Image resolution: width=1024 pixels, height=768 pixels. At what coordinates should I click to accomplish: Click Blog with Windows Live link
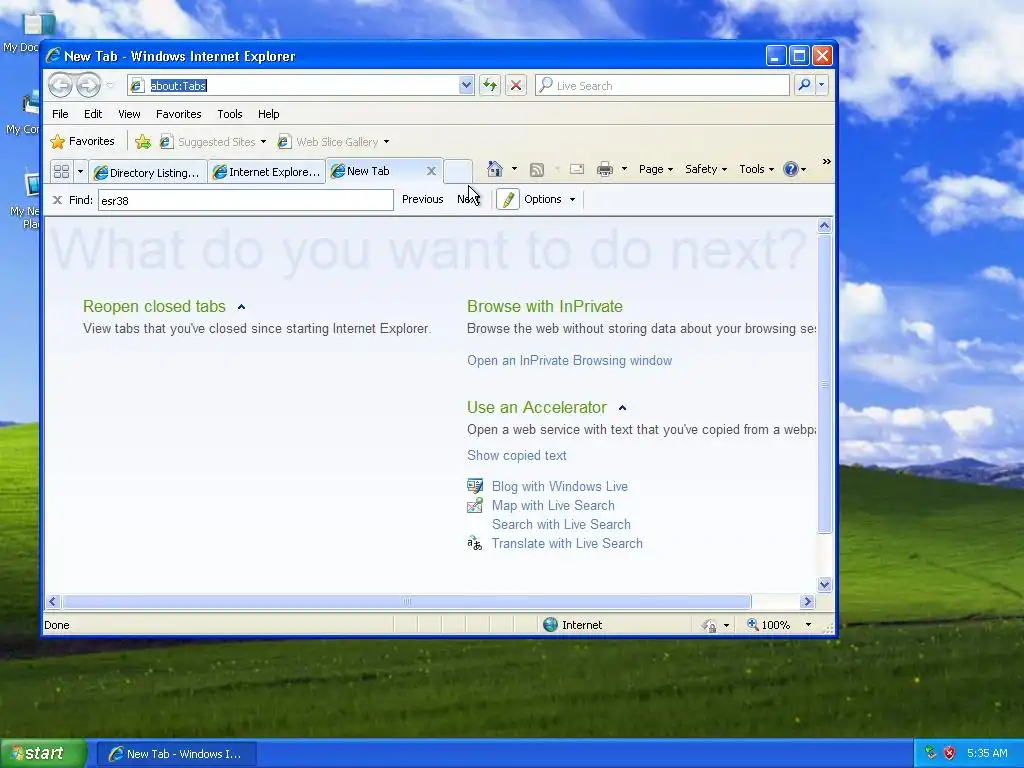[560, 487]
